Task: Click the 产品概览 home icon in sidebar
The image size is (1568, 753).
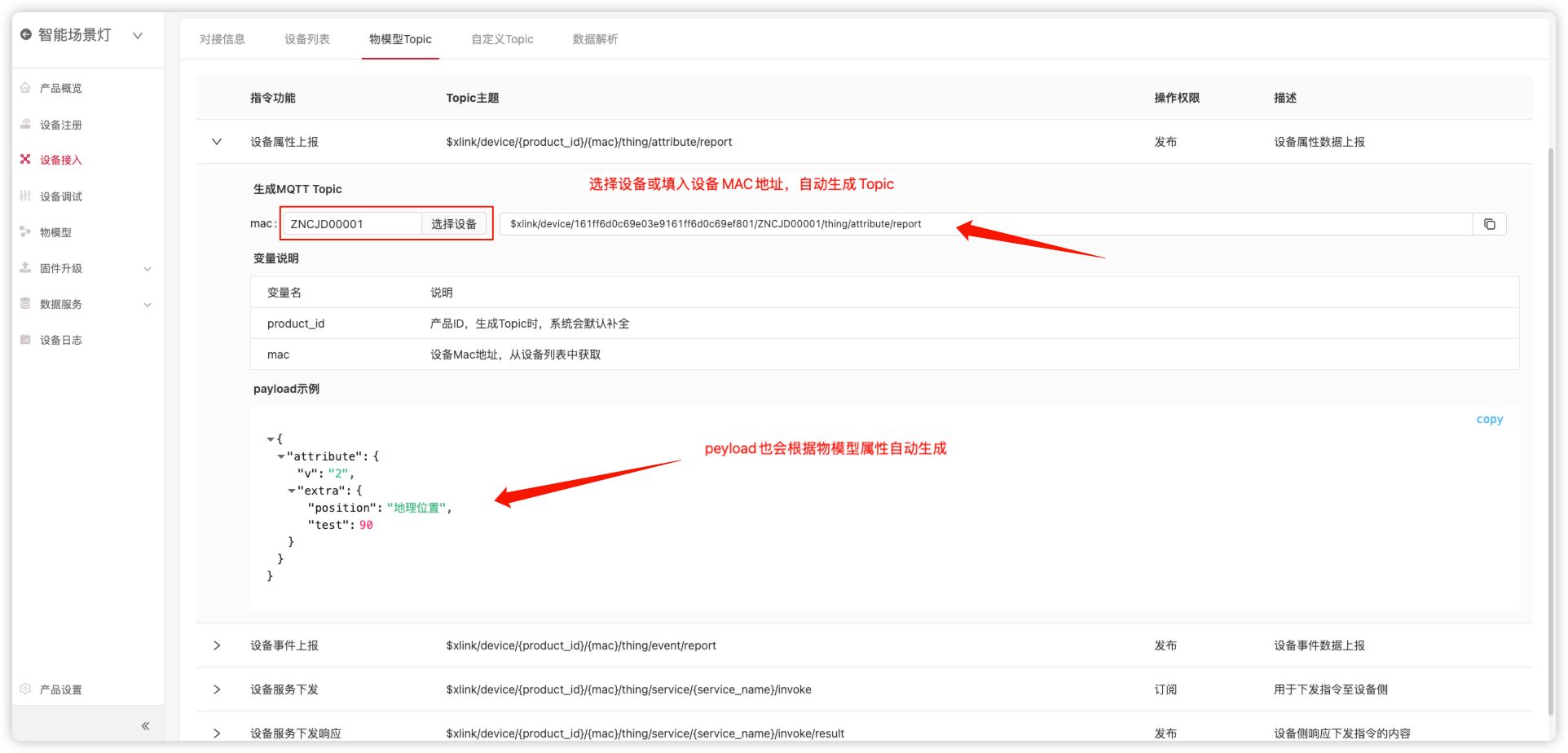Action: pyautogui.click(x=25, y=88)
